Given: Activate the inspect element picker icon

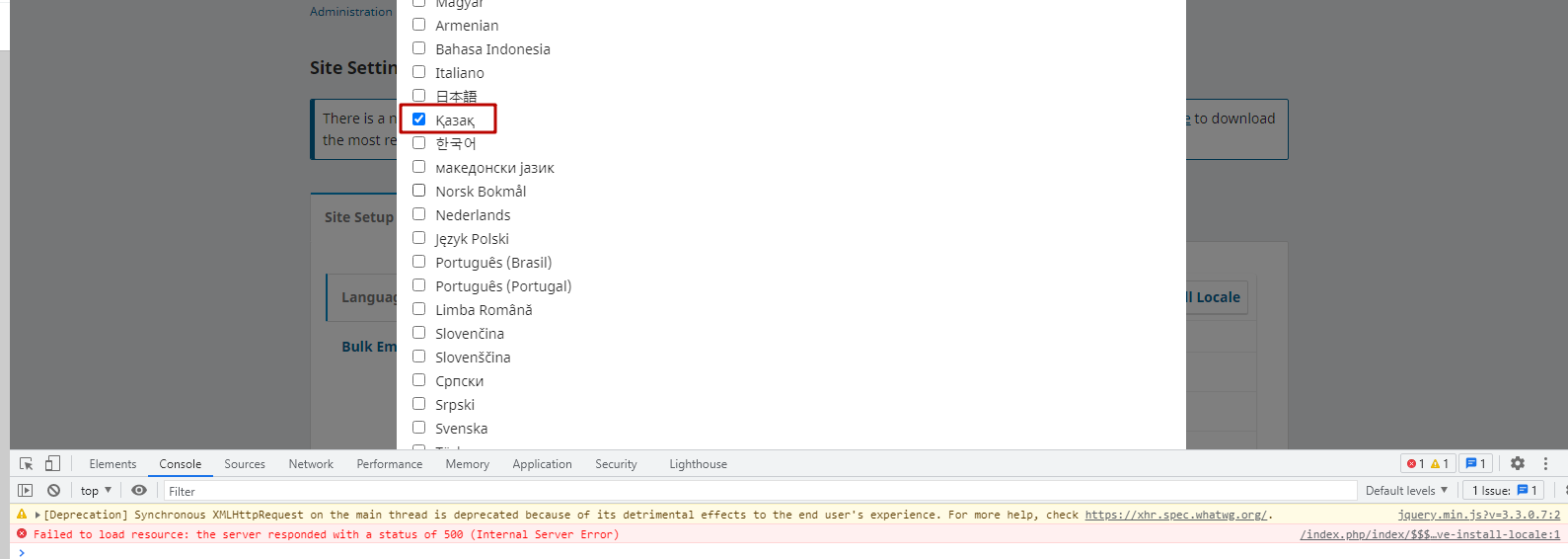Looking at the screenshot, I should pyautogui.click(x=27, y=463).
